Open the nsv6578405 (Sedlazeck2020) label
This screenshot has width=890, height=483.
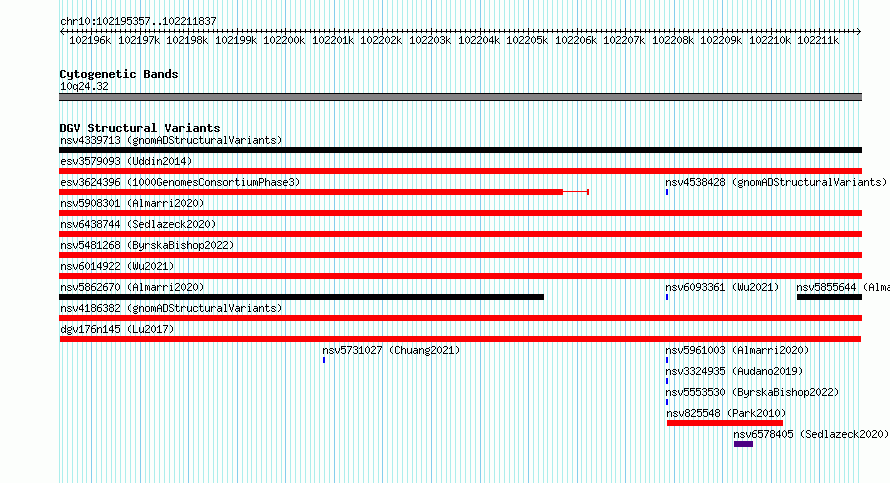(811, 434)
